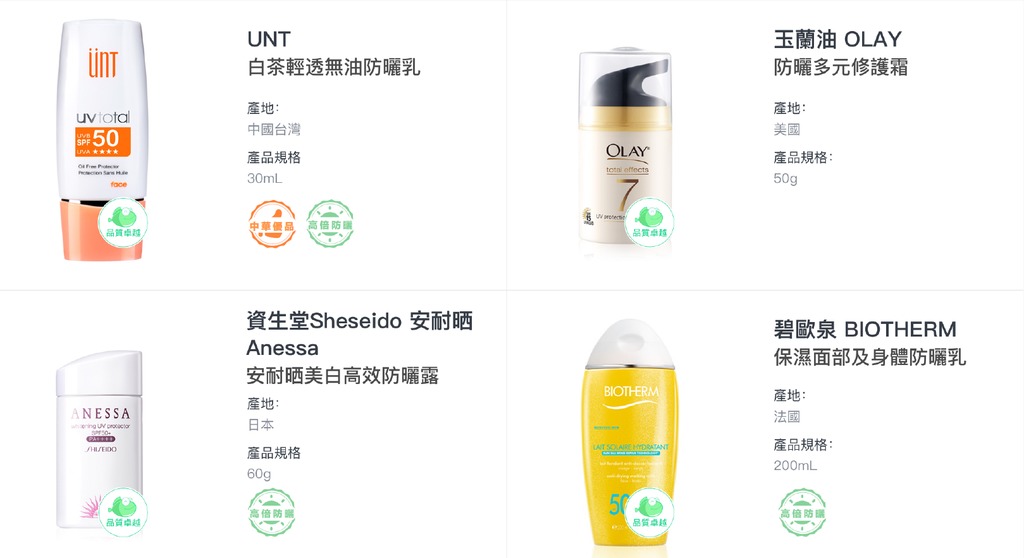Viewport: 1024px width, 558px height.
Task: Click the 品質卓越 badge on Anessa bottle
Action: pos(123,512)
